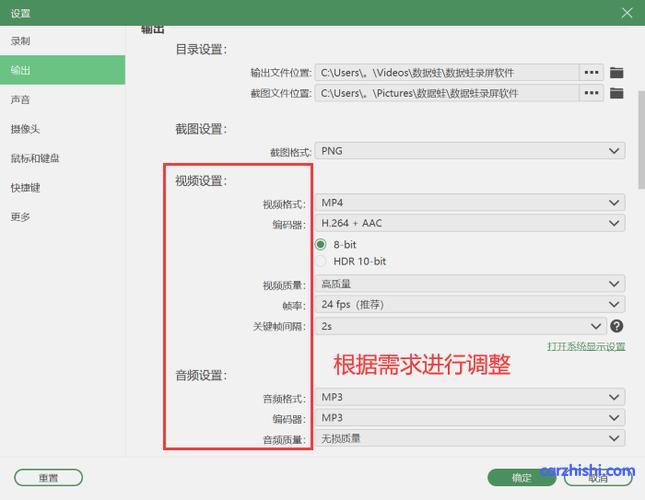Open the video format MP4 dropdown
The width and height of the screenshot is (645, 500).
tap(470, 203)
